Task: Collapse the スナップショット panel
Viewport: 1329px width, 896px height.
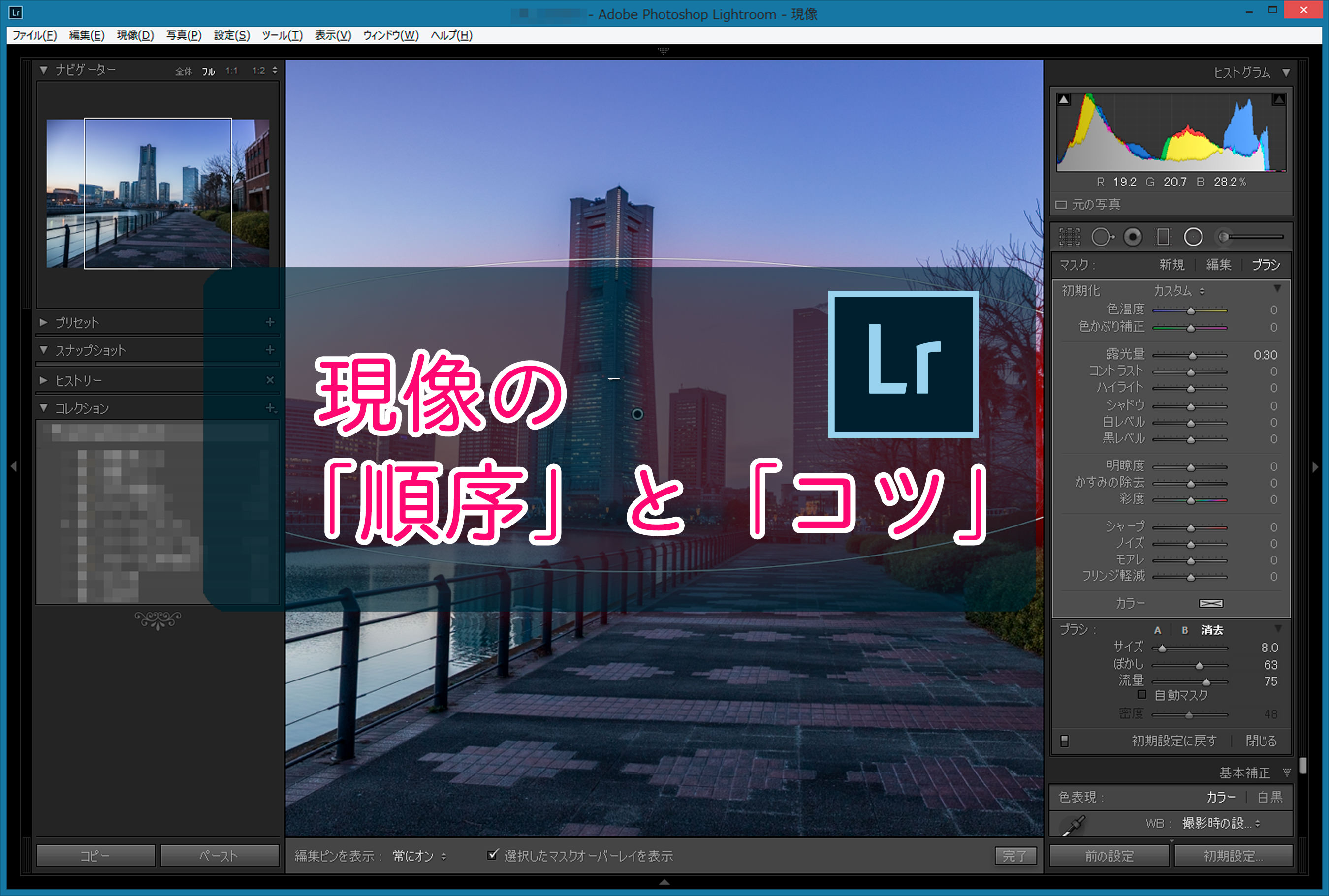Action: (x=43, y=350)
